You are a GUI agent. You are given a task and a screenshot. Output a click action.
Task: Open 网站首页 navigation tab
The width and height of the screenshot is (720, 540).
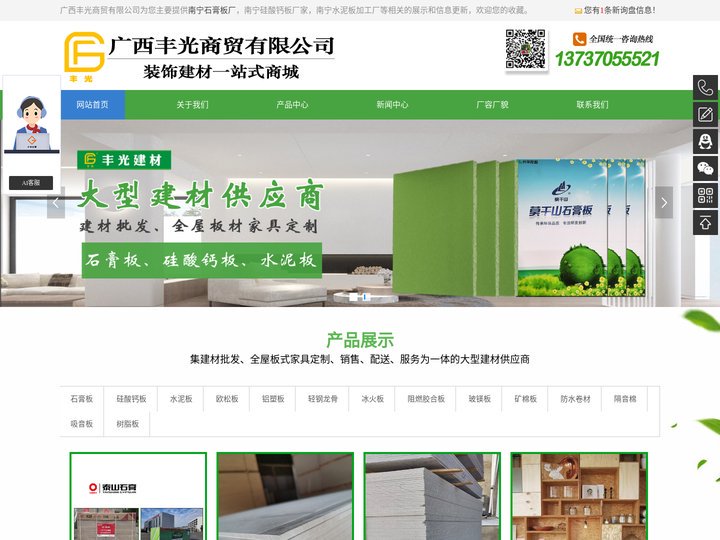pos(93,105)
